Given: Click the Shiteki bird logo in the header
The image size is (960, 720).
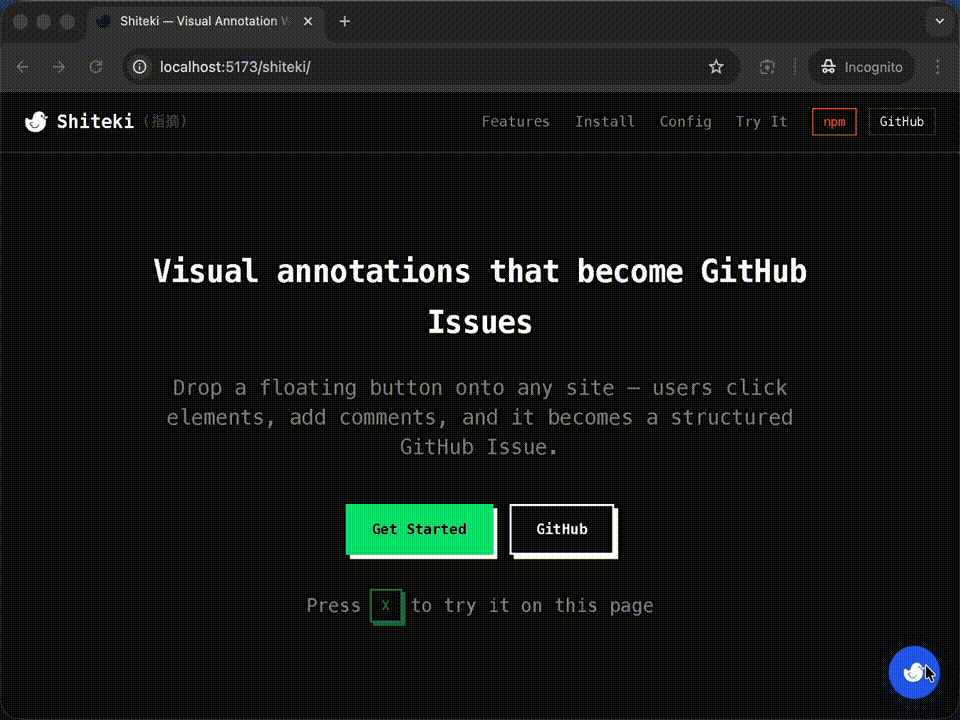Looking at the screenshot, I should [x=37, y=121].
